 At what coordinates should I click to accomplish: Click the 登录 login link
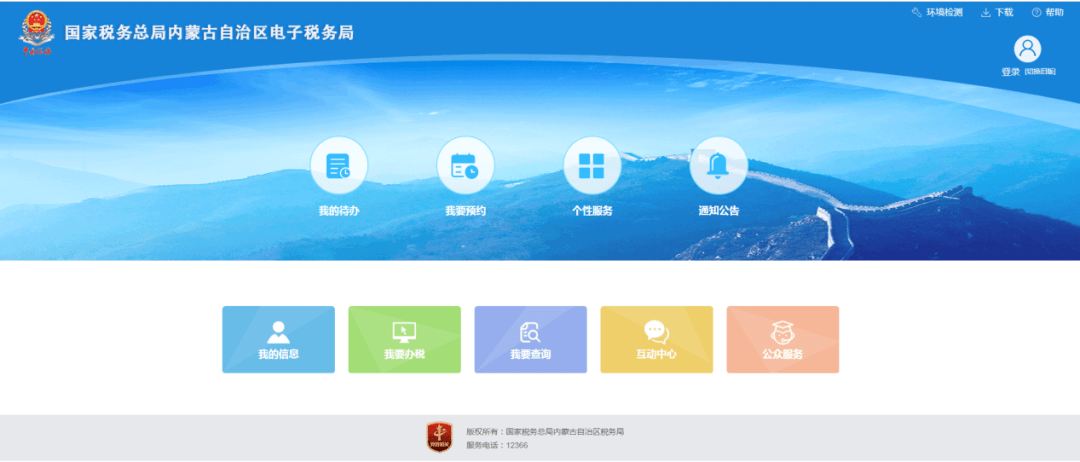1010,72
